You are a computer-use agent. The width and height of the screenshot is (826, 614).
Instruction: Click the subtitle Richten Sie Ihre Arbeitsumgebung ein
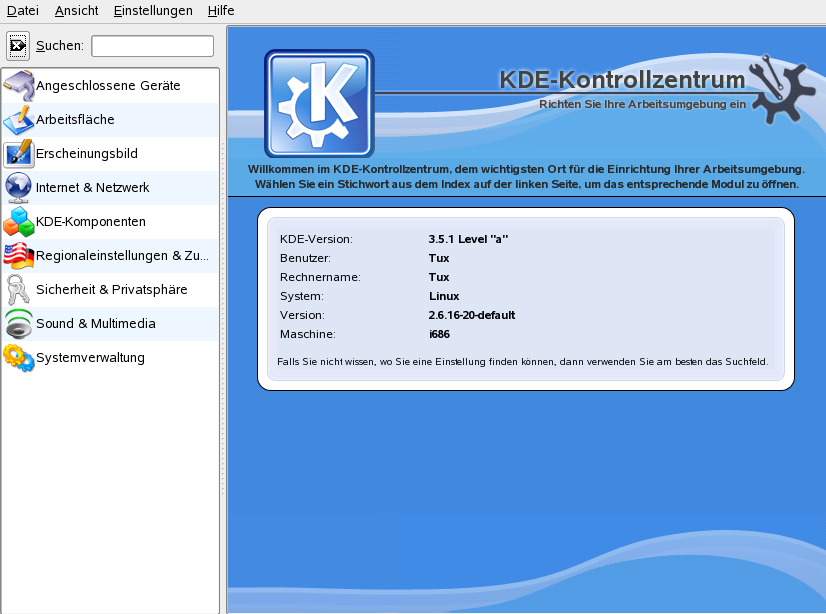642,104
